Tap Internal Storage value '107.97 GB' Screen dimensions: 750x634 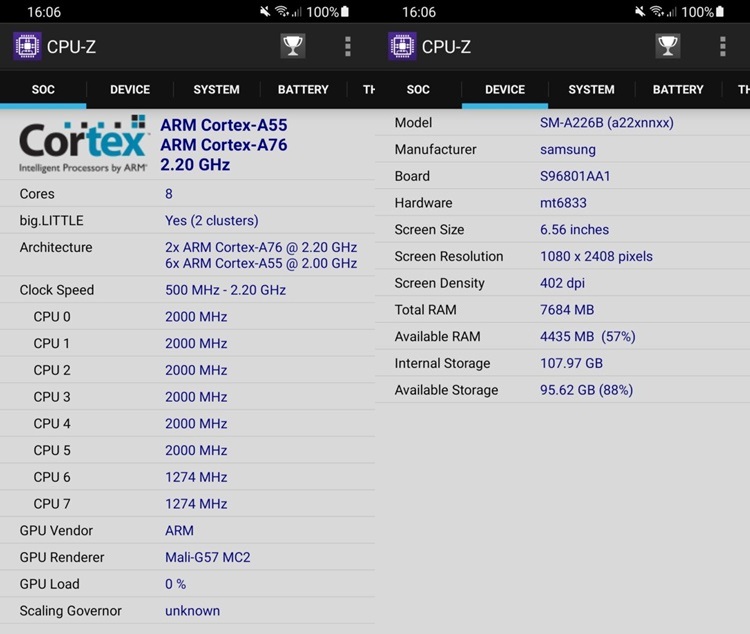coord(571,364)
